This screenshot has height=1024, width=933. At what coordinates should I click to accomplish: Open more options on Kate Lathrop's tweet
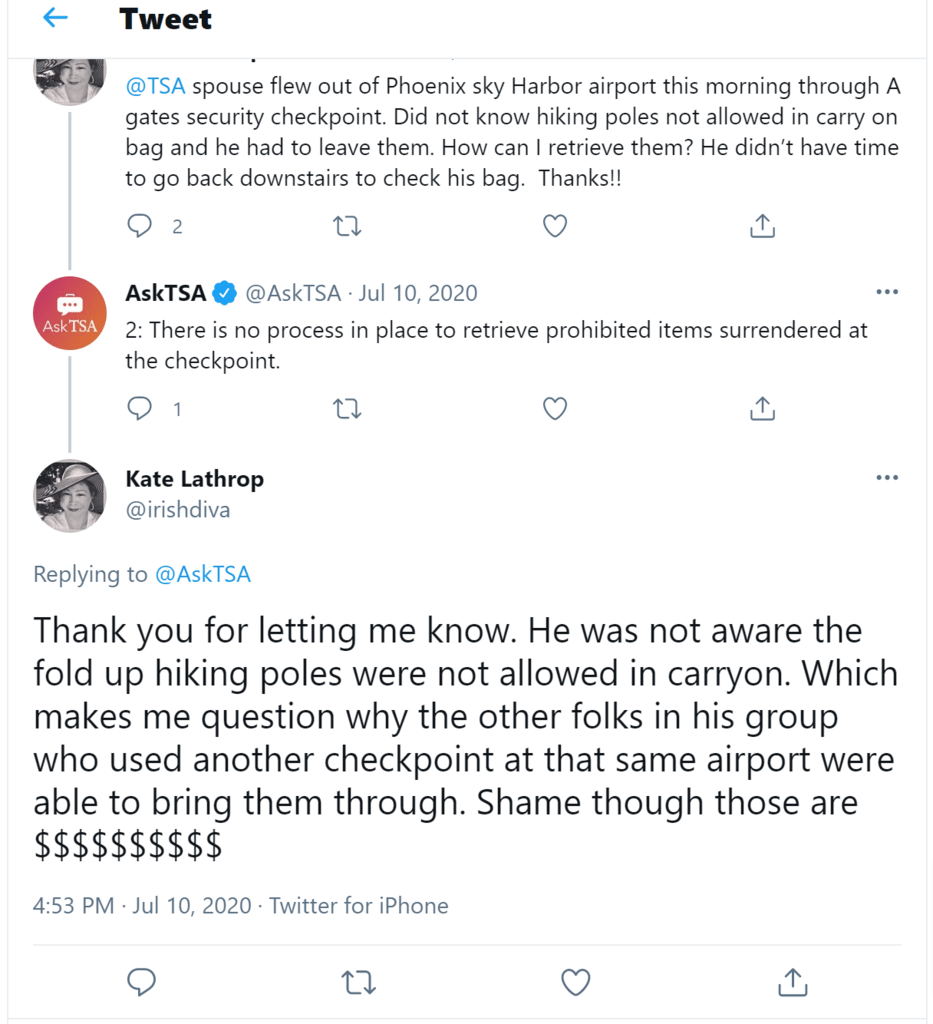click(887, 477)
